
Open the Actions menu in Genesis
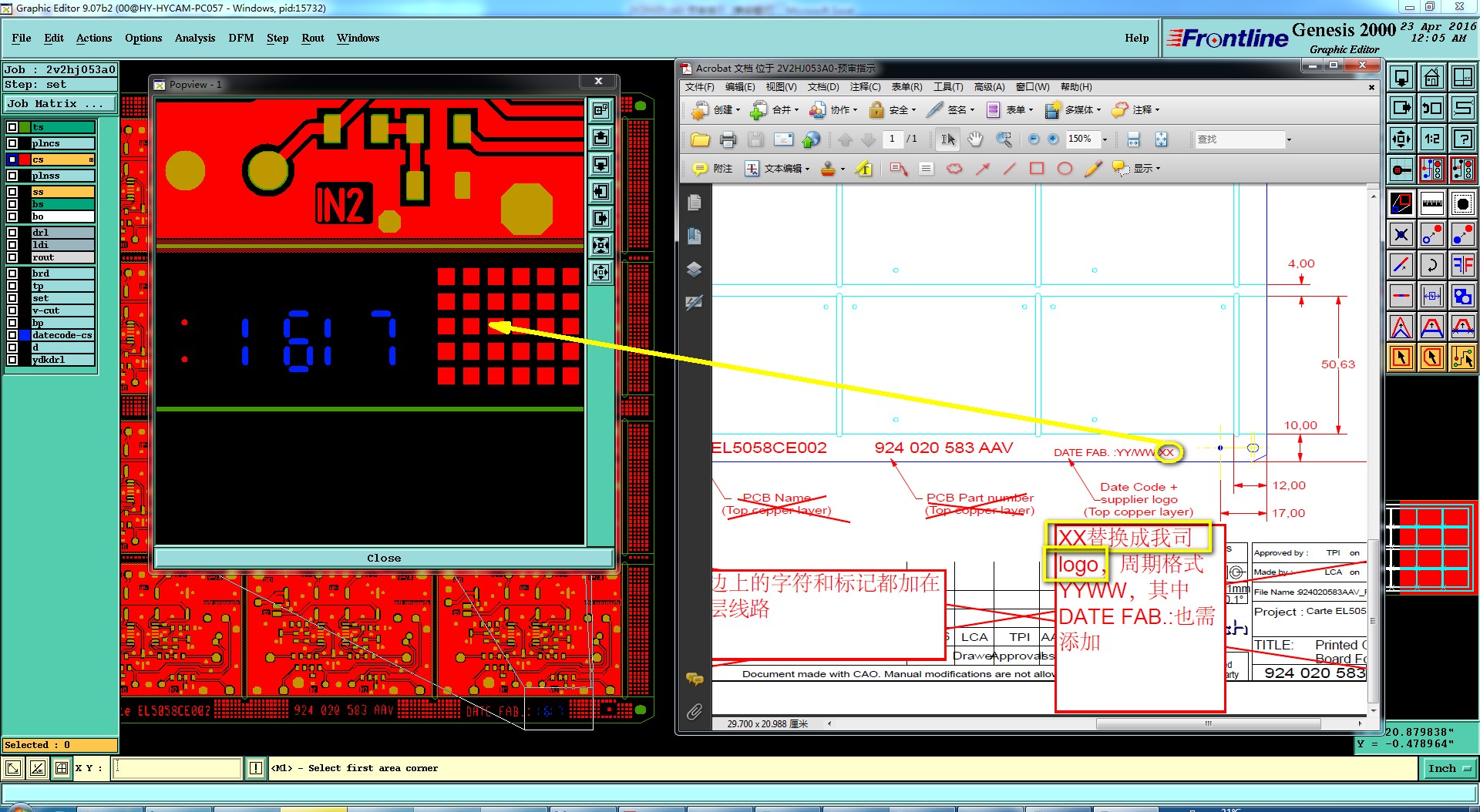tap(94, 38)
